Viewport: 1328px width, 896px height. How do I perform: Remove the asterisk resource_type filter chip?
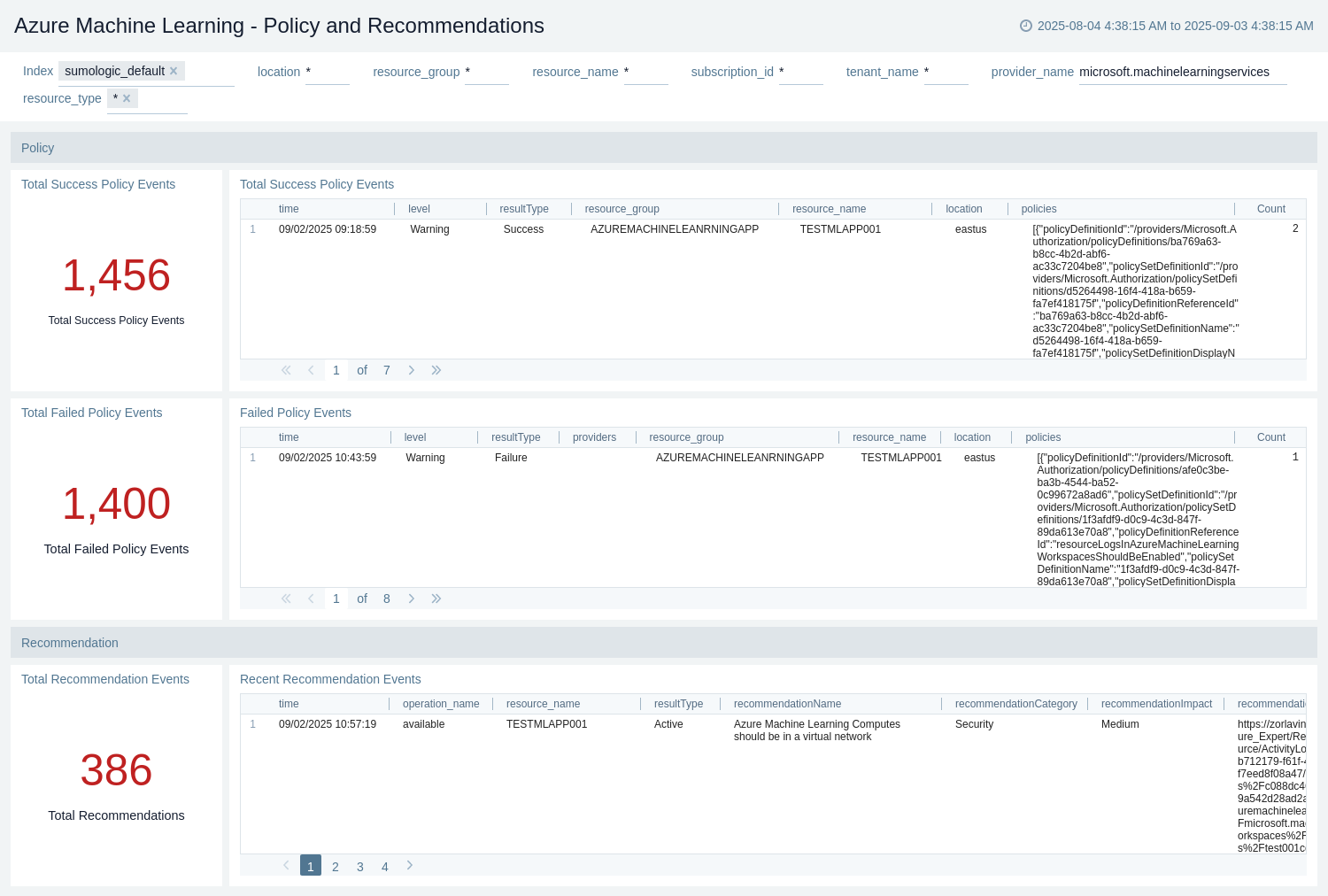click(x=127, y=98)
